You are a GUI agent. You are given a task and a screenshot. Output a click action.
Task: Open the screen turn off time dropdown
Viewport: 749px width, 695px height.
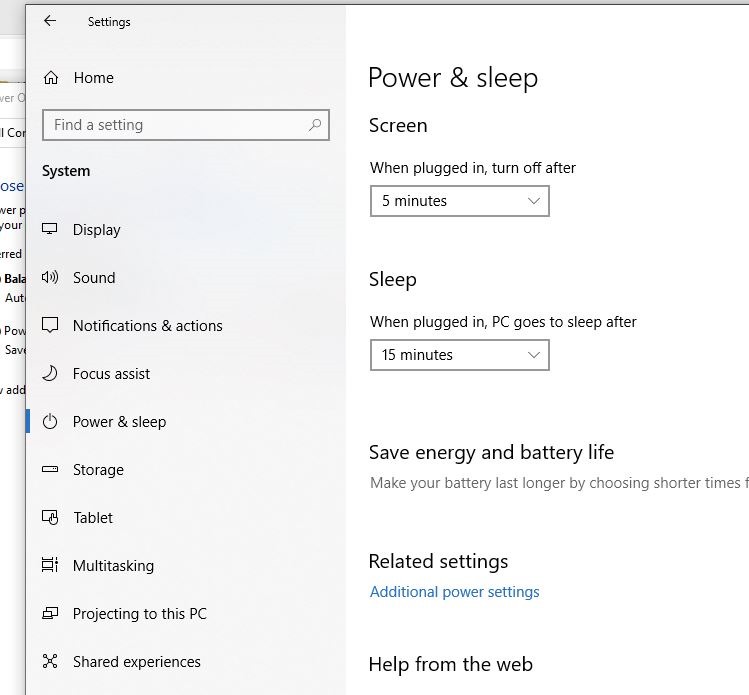pos(459,201)
